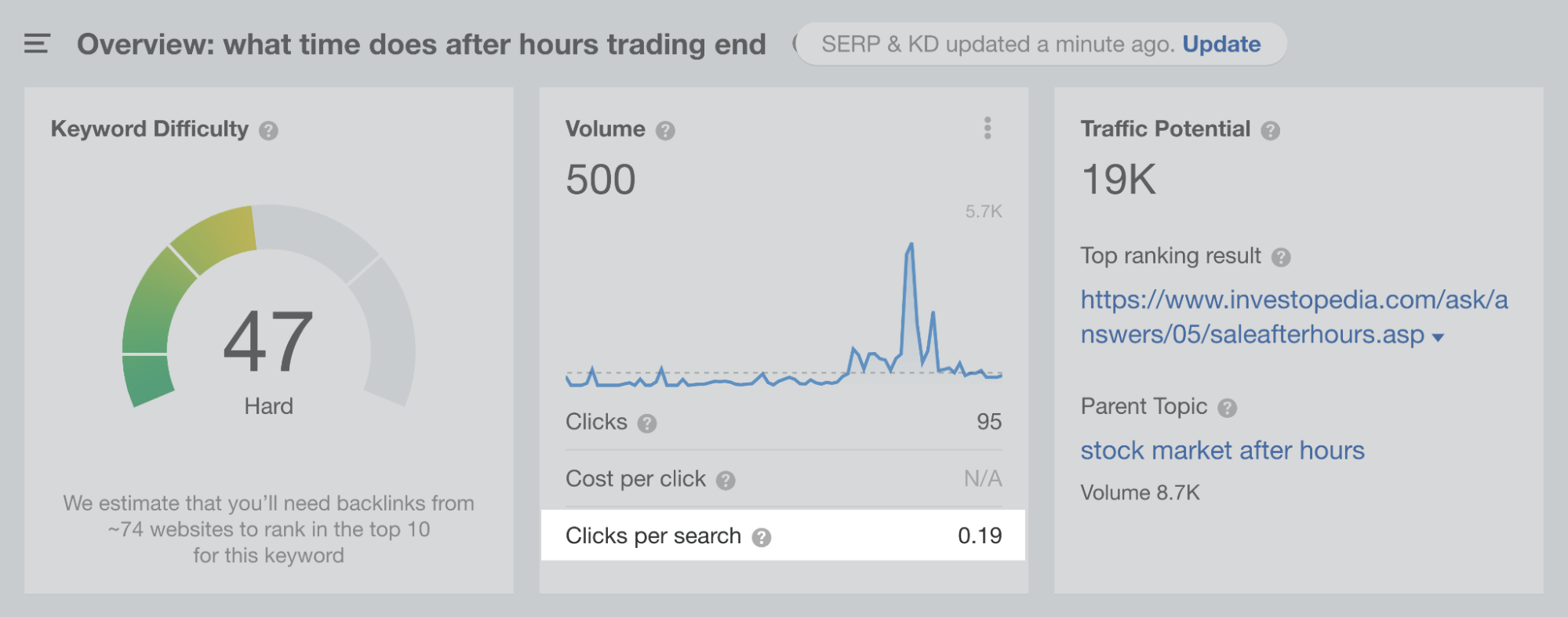The width and height of the screenshot is (1568, 617).
Task: Click Keyword Difficulty help icon
Action: (268, 130)
